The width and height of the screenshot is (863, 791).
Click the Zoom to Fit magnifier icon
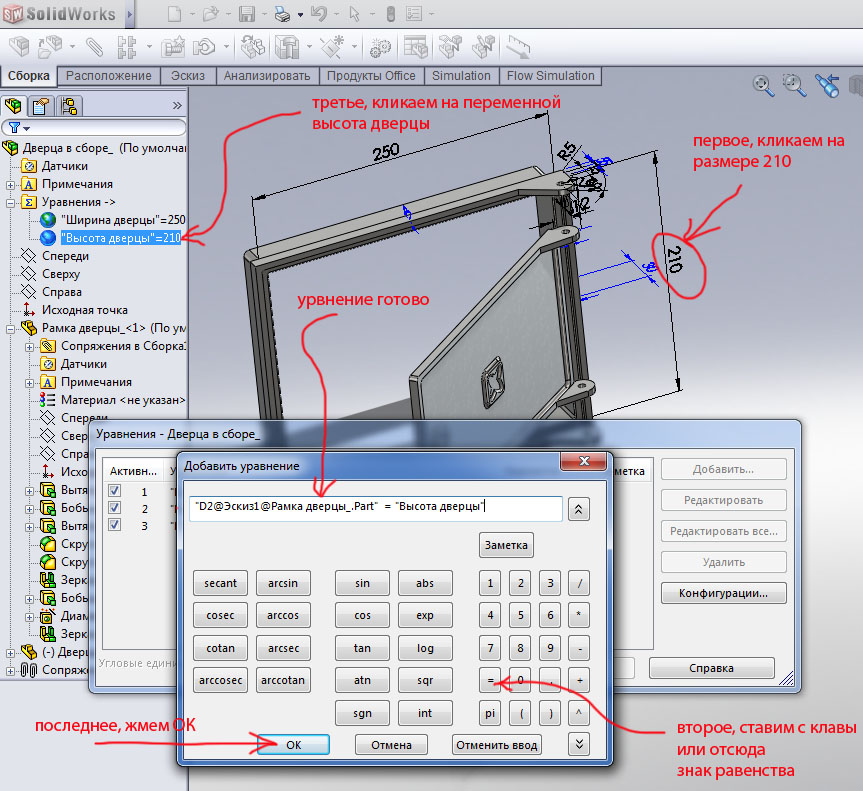763,85
